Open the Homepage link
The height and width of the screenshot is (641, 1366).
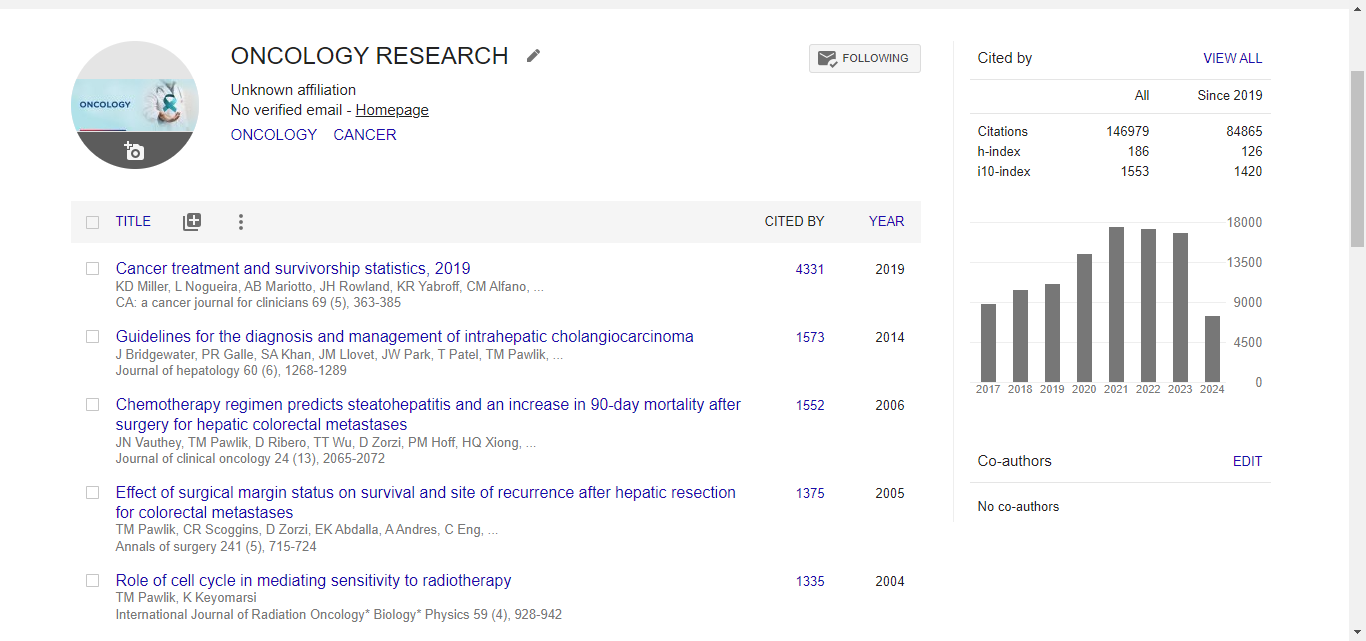click(x=392, y=110)
